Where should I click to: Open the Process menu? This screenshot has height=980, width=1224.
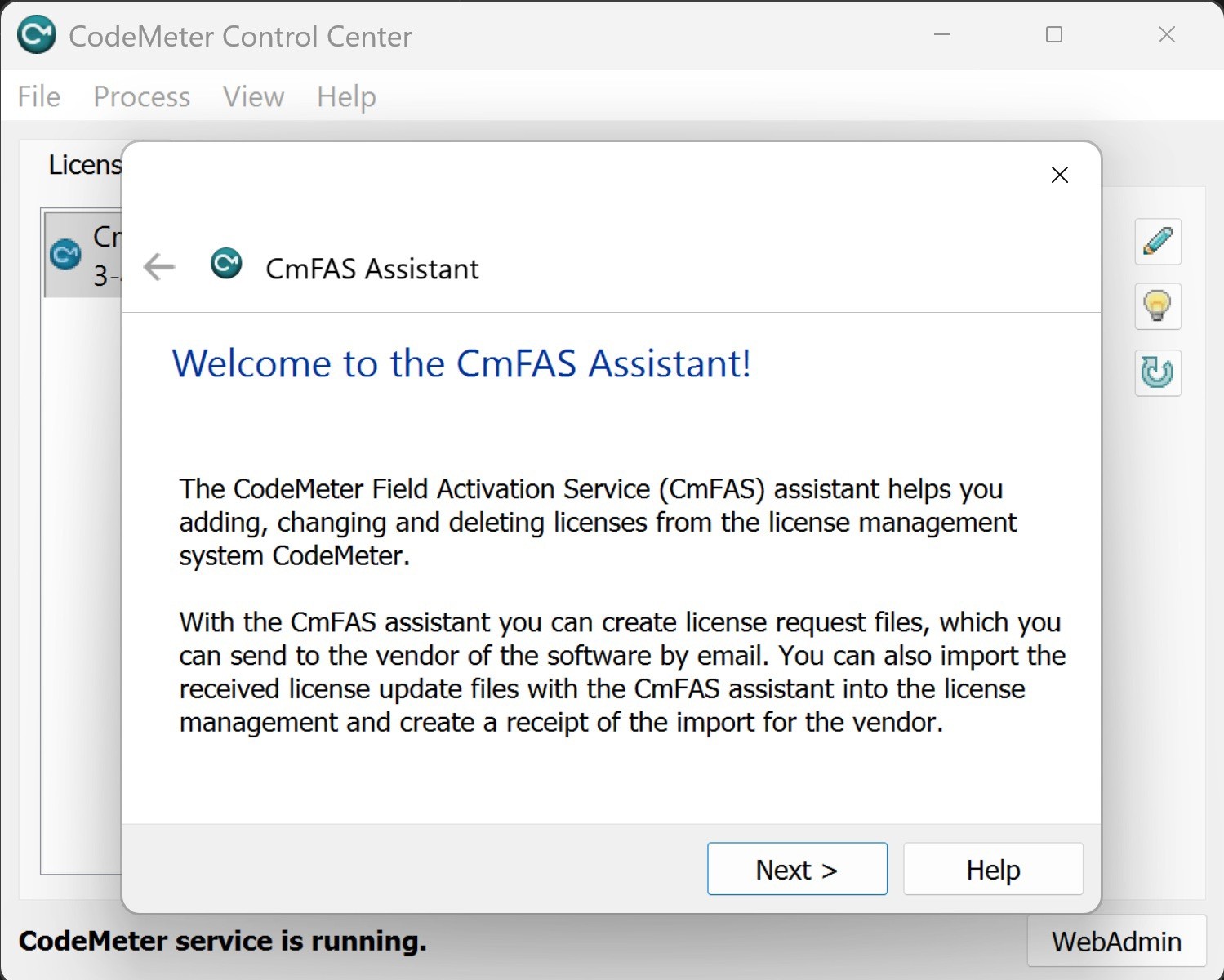142,96
